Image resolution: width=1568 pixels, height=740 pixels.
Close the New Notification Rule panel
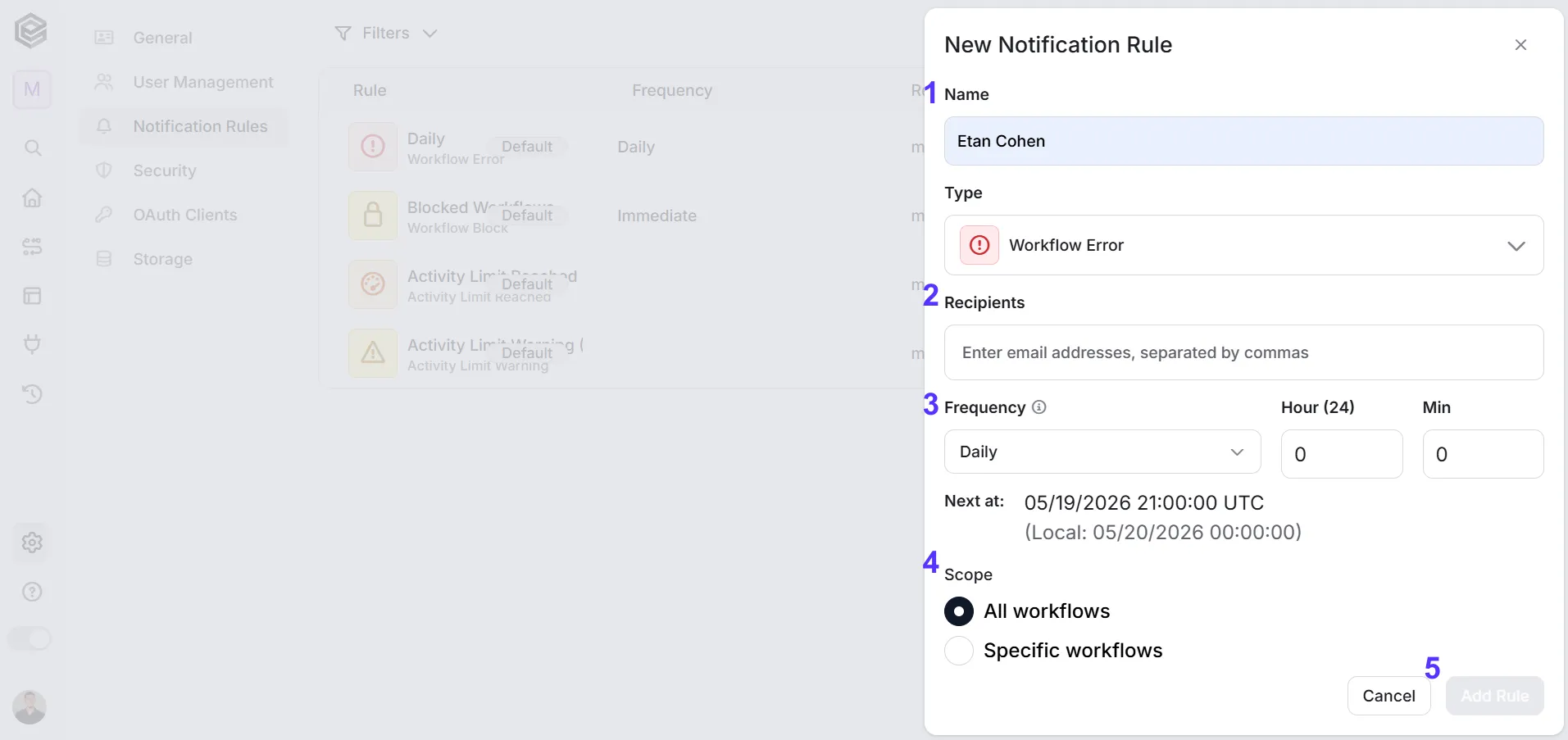coord(1520,45)
